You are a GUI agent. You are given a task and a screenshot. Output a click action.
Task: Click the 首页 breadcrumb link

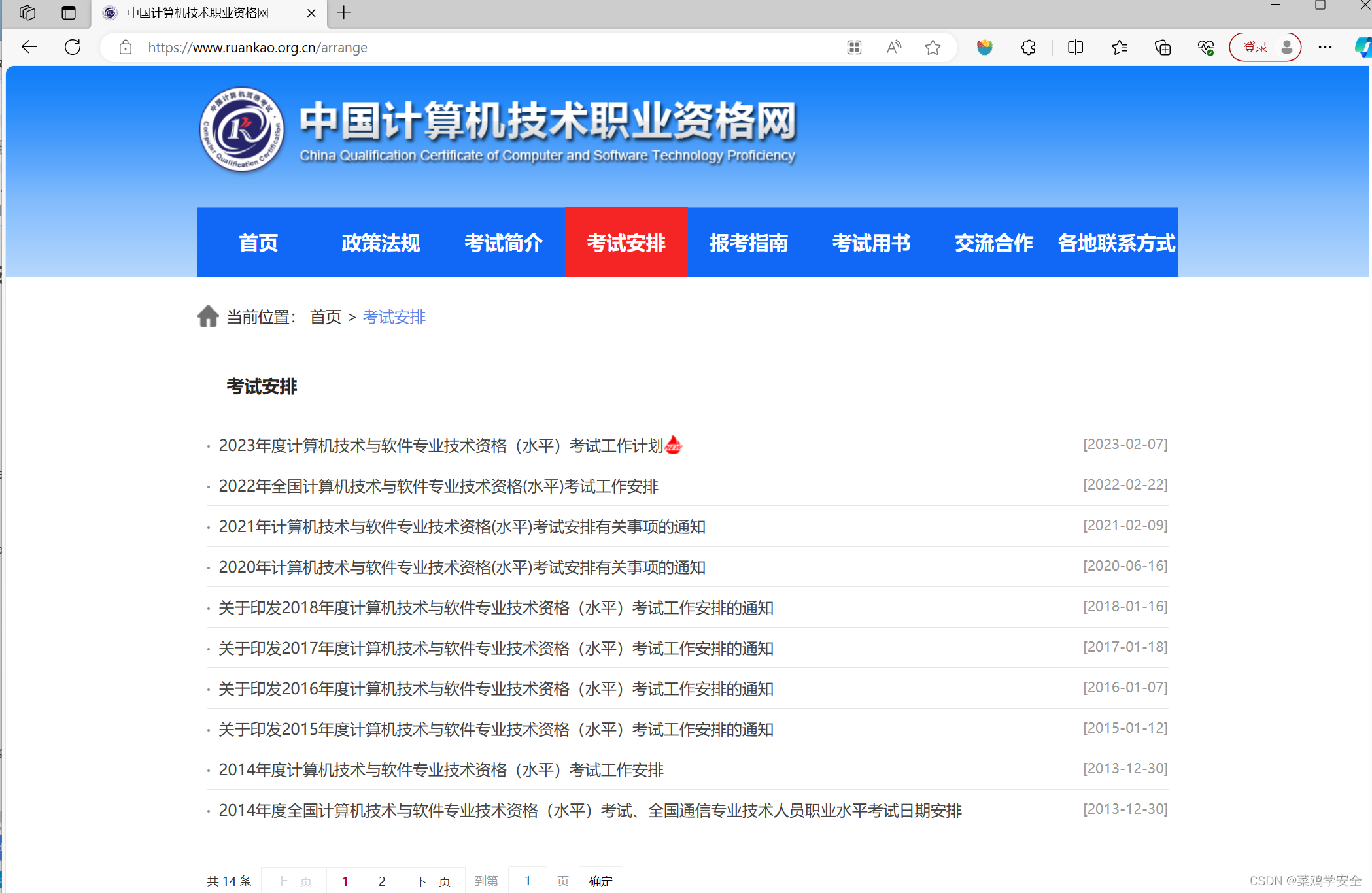(x=326, y=317)
